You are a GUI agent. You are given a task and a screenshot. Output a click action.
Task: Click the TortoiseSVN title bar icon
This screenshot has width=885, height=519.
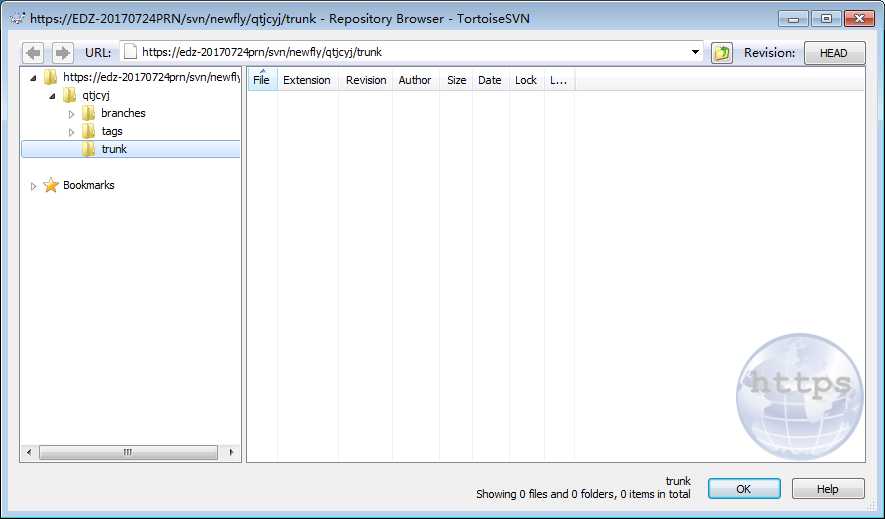click(x=17, y=18)
